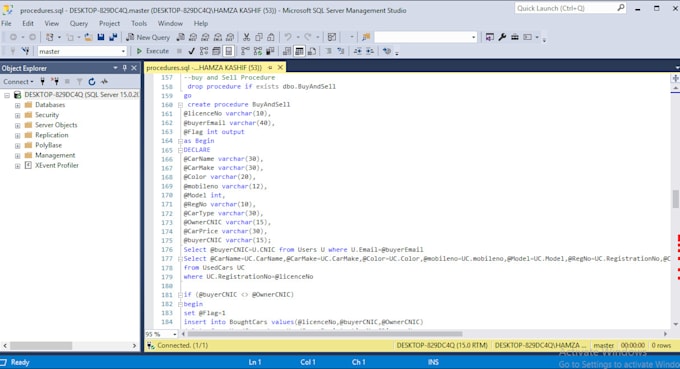Open the View menu
Image resolution: width=680 pixels, height=369 pixels.
coord(52,23)
